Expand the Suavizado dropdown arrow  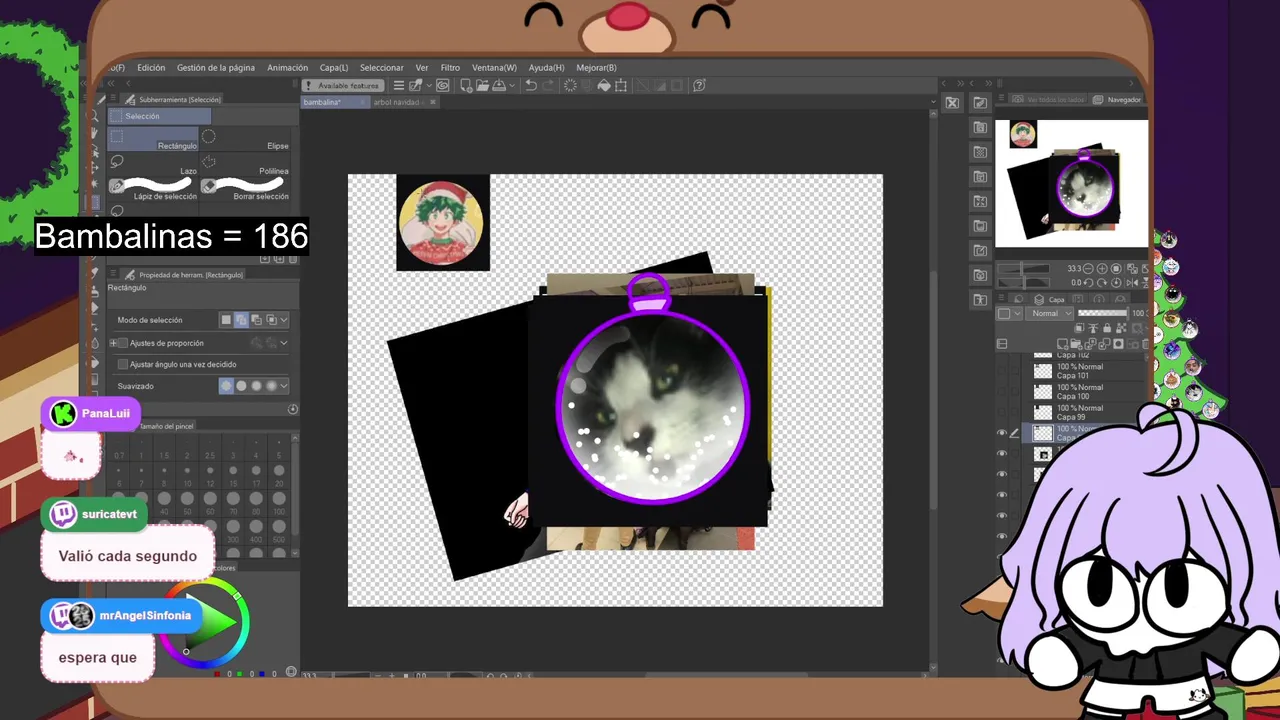pos(284,386)
